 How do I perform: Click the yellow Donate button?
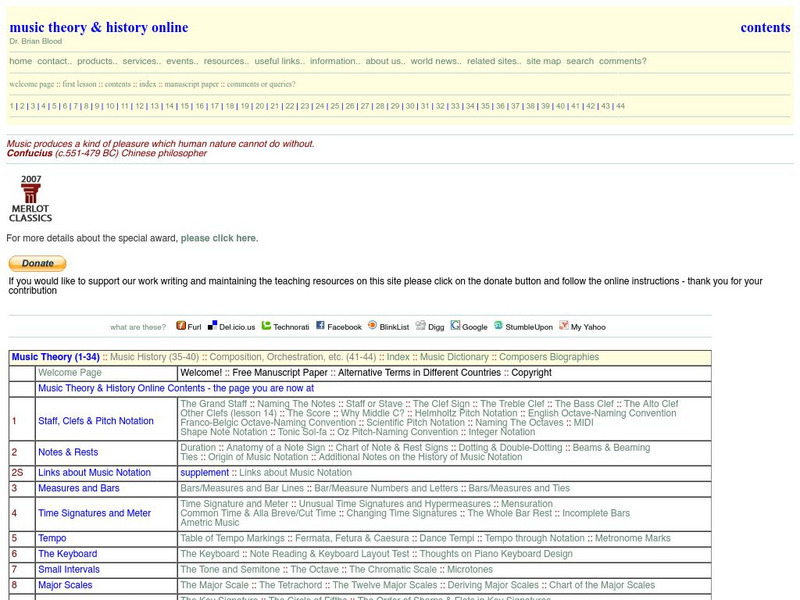coord(37,263)
